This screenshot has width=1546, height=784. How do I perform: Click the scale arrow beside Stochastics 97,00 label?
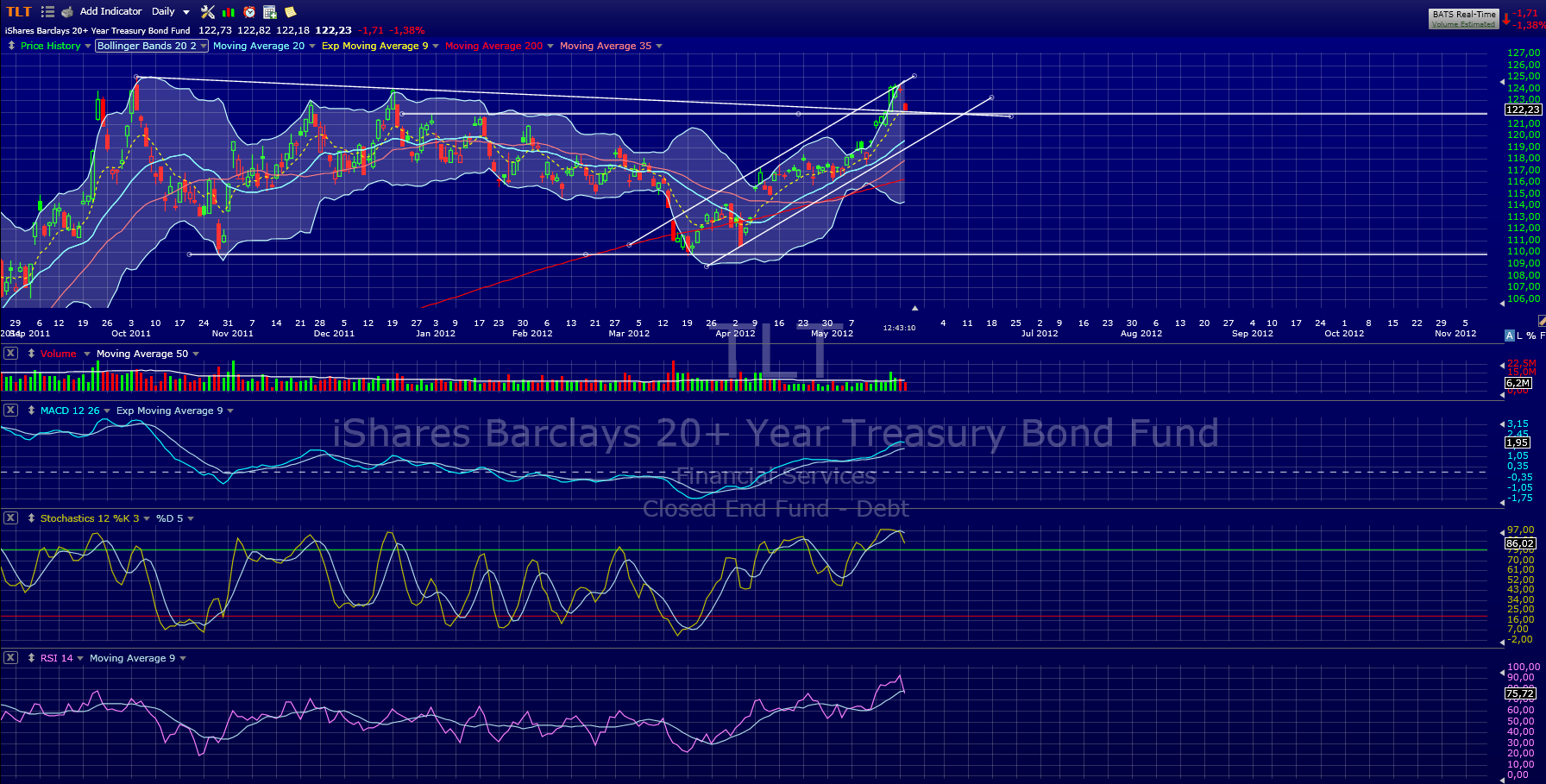[1503, 533]
